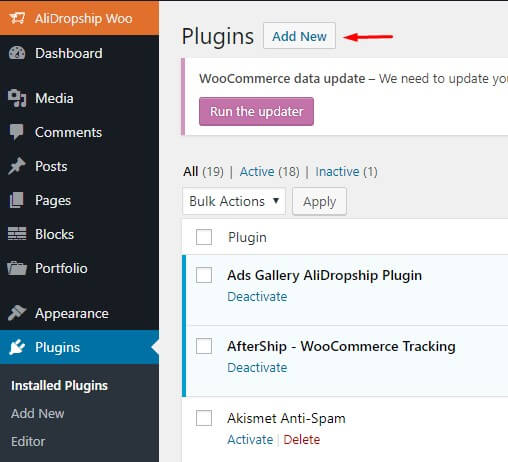Screen dimensions: 508x462
Task: Show only Inactive plugins
Action: point(337,172)
